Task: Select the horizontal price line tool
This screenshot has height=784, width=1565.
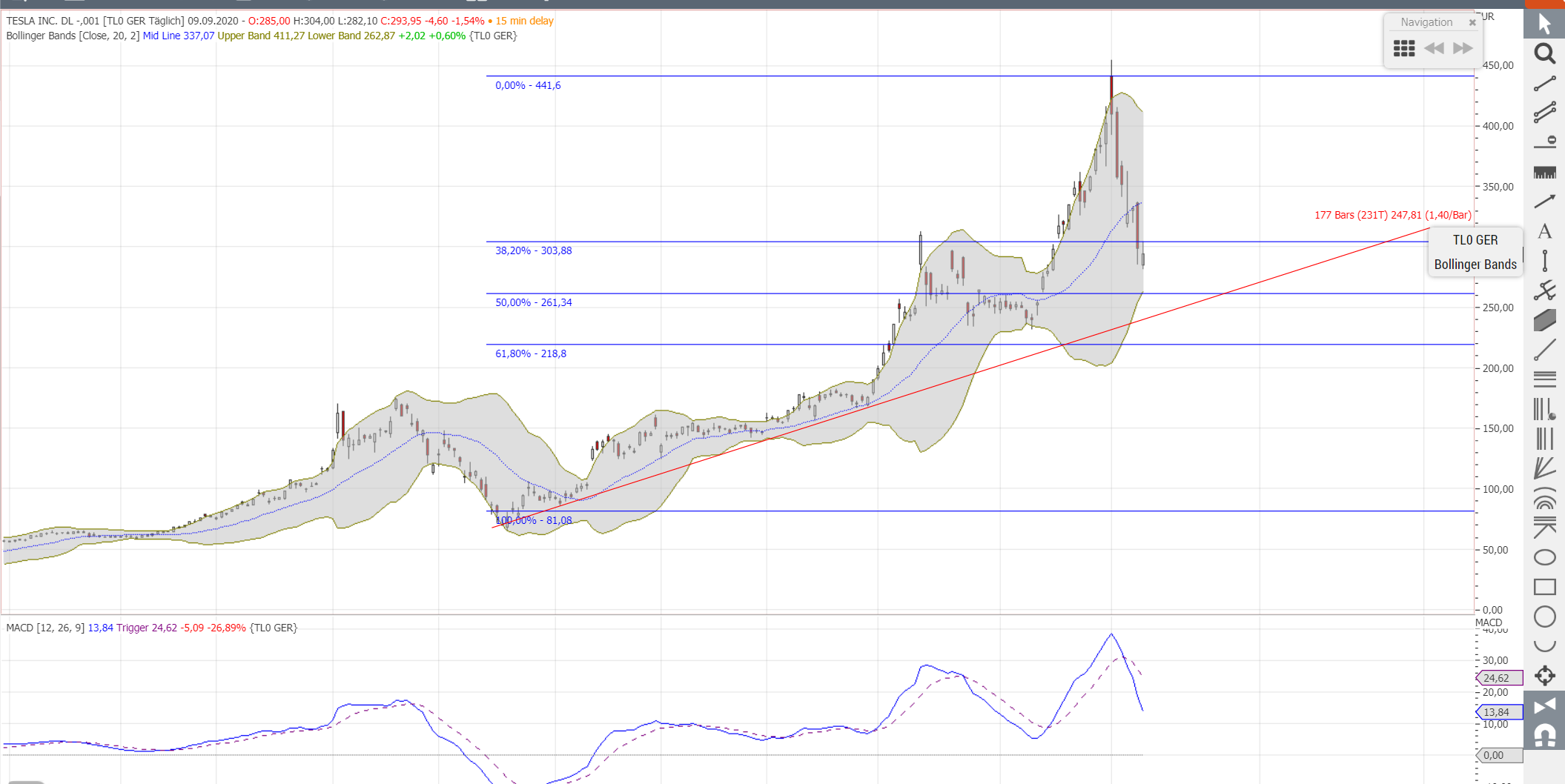Action: (x=1544, y=142)
